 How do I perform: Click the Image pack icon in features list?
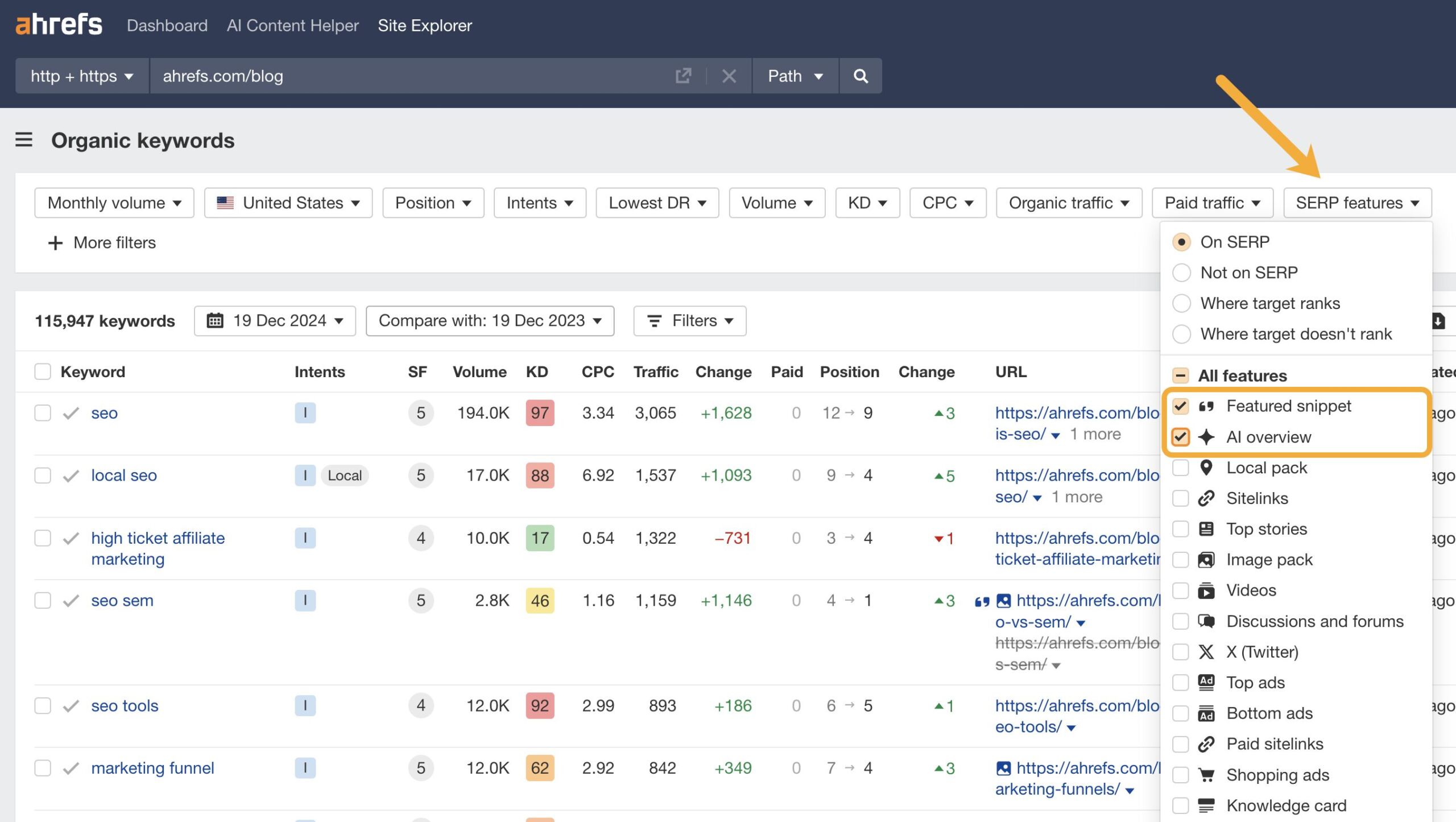[x=1206, y=560]
